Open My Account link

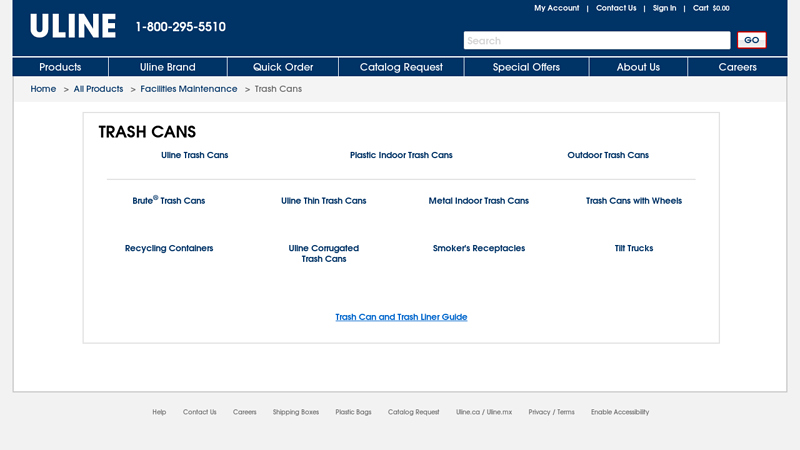click(556, 8)
